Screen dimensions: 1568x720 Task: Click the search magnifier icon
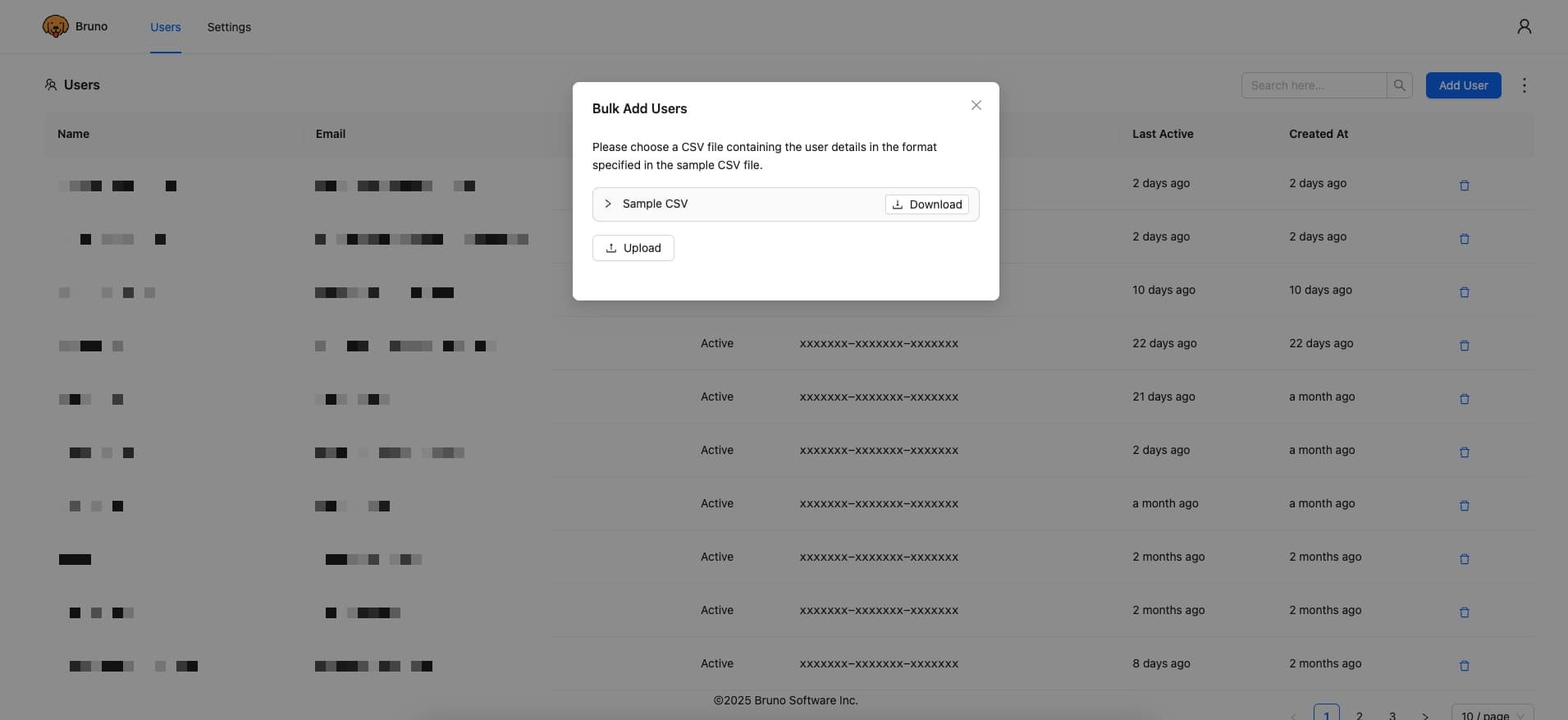tap(1399, 85)
